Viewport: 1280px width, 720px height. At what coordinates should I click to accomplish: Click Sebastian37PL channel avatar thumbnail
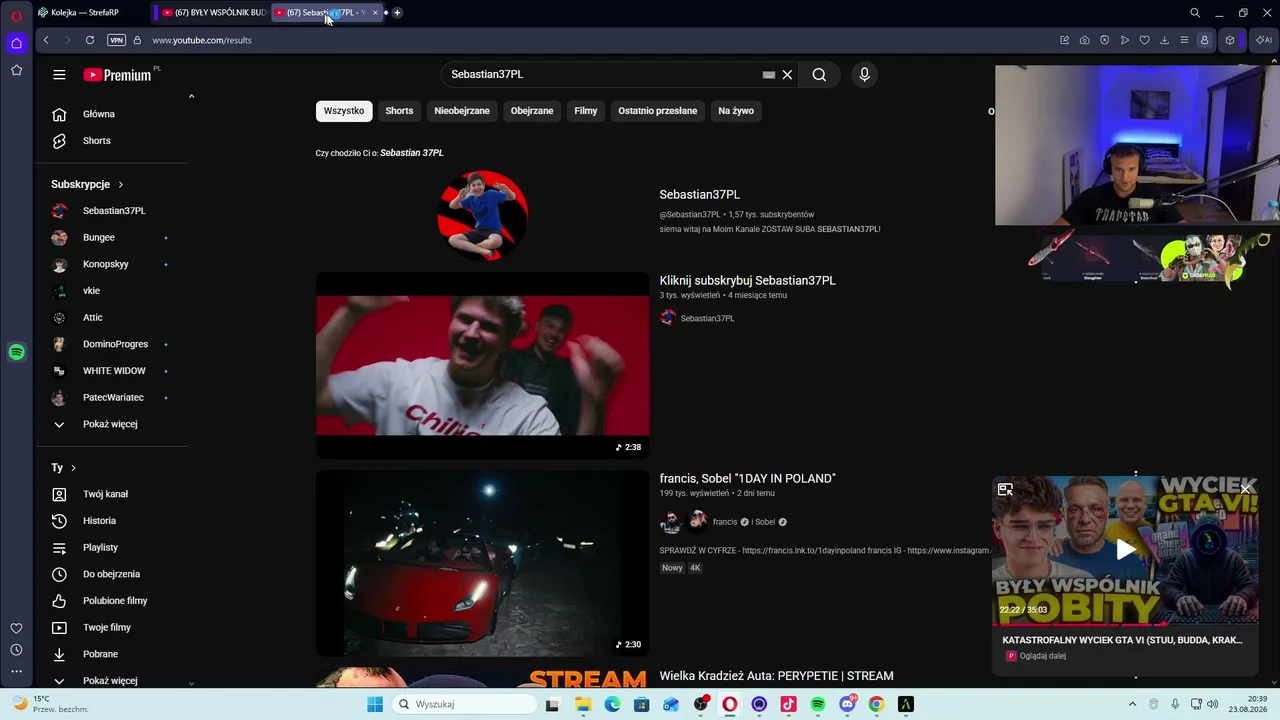point(483,215)
